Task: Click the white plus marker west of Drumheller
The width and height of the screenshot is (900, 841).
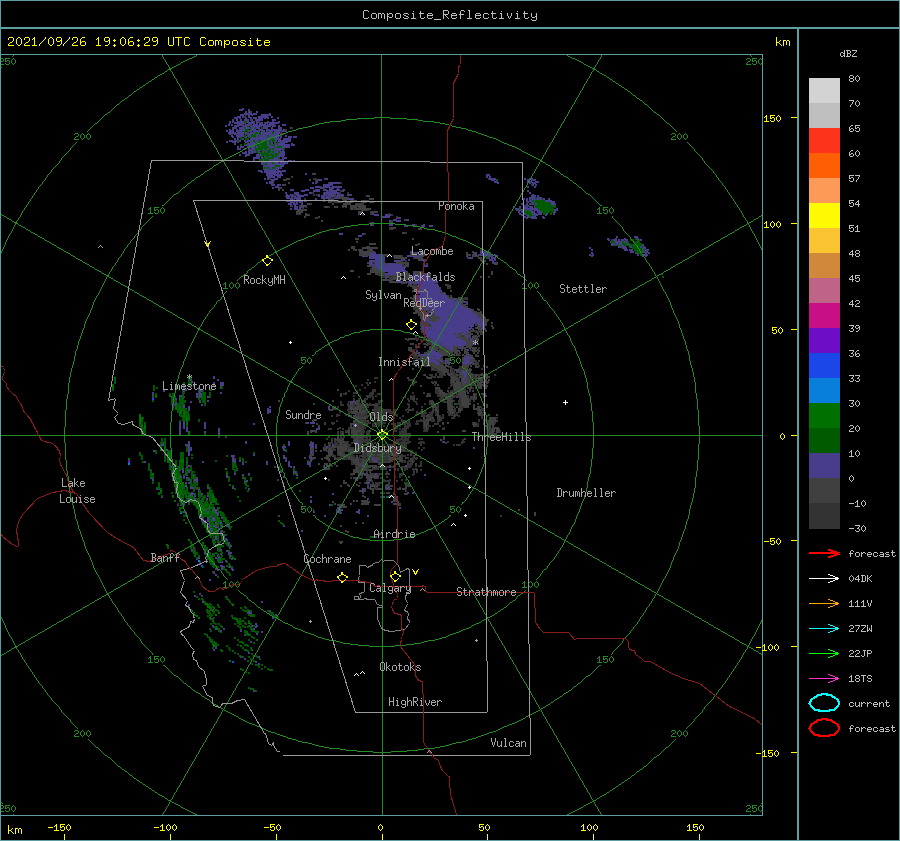Action: [565, 402]
